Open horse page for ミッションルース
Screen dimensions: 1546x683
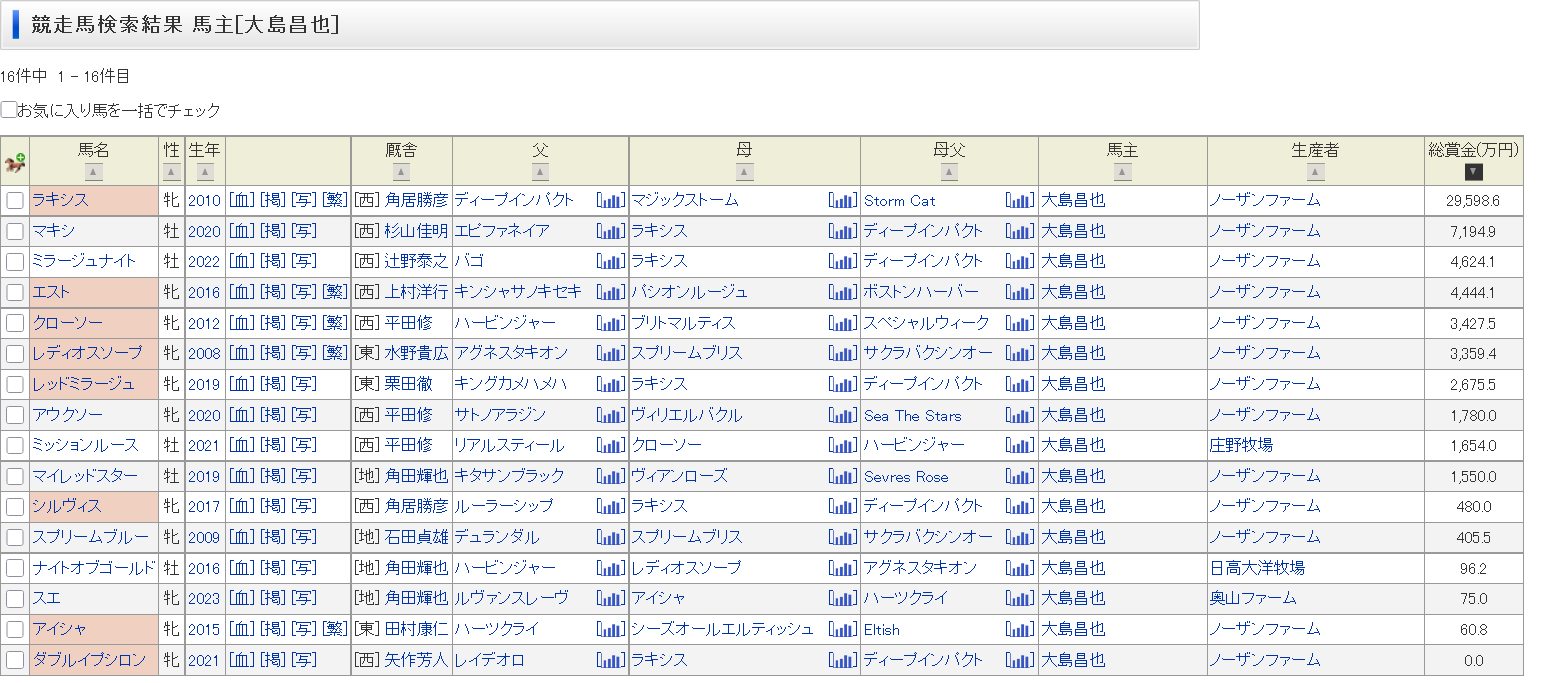pyautogui.click(x=85, y=445)
